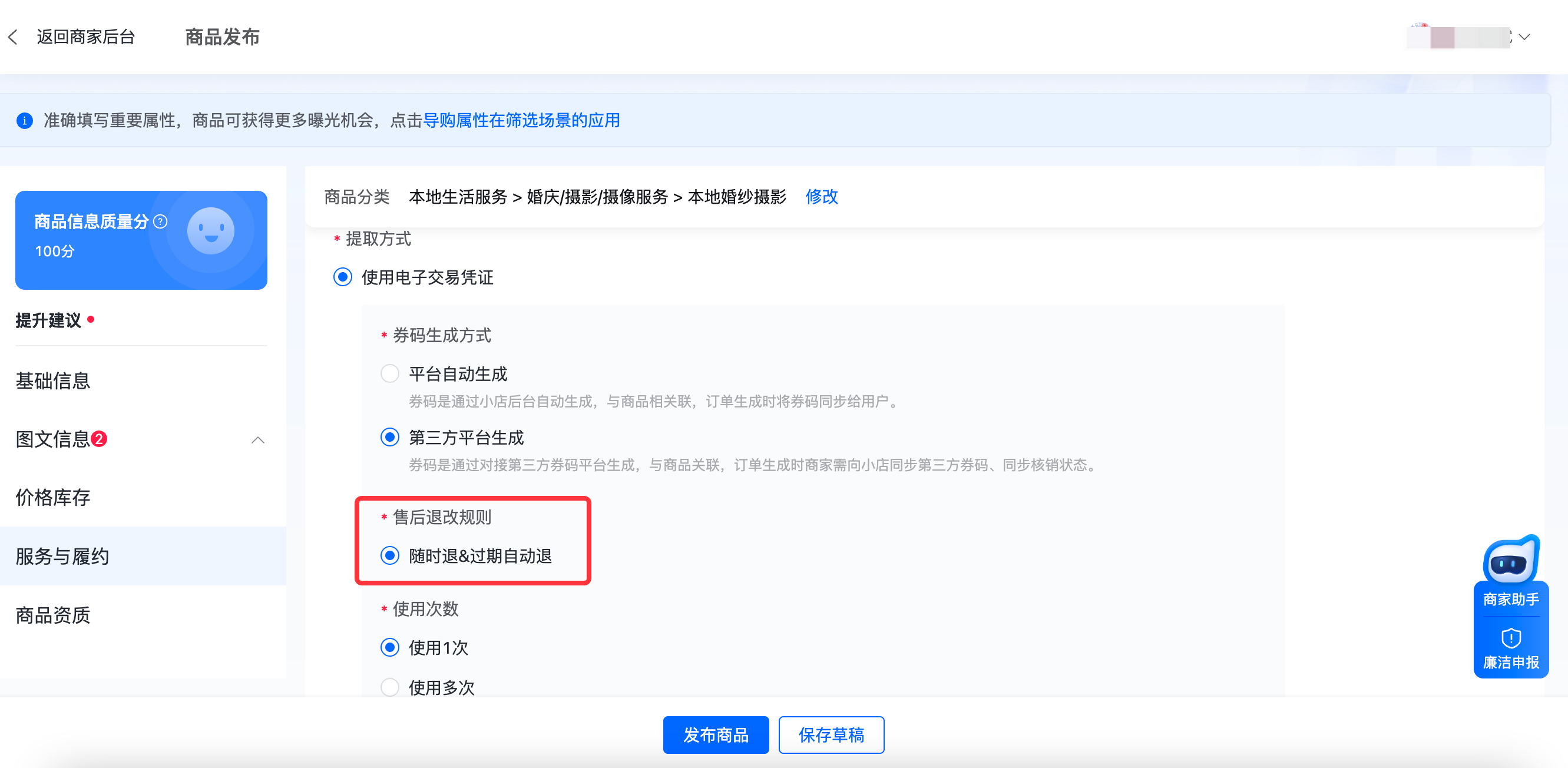Screen dimensions: 1568x768
Task: Click the description under 第三方平台生成
Action: [x=753, y=465]
